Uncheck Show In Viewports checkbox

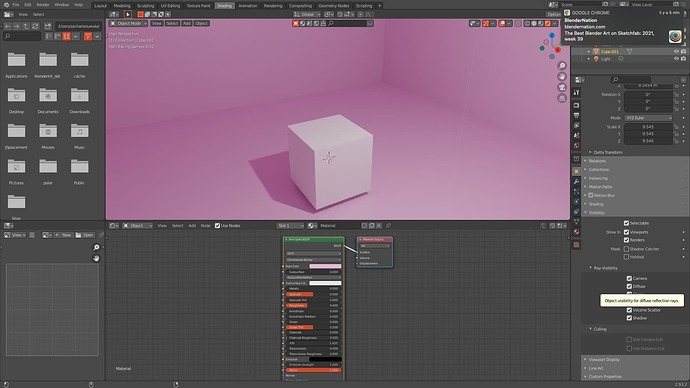[x=626, y=232]
